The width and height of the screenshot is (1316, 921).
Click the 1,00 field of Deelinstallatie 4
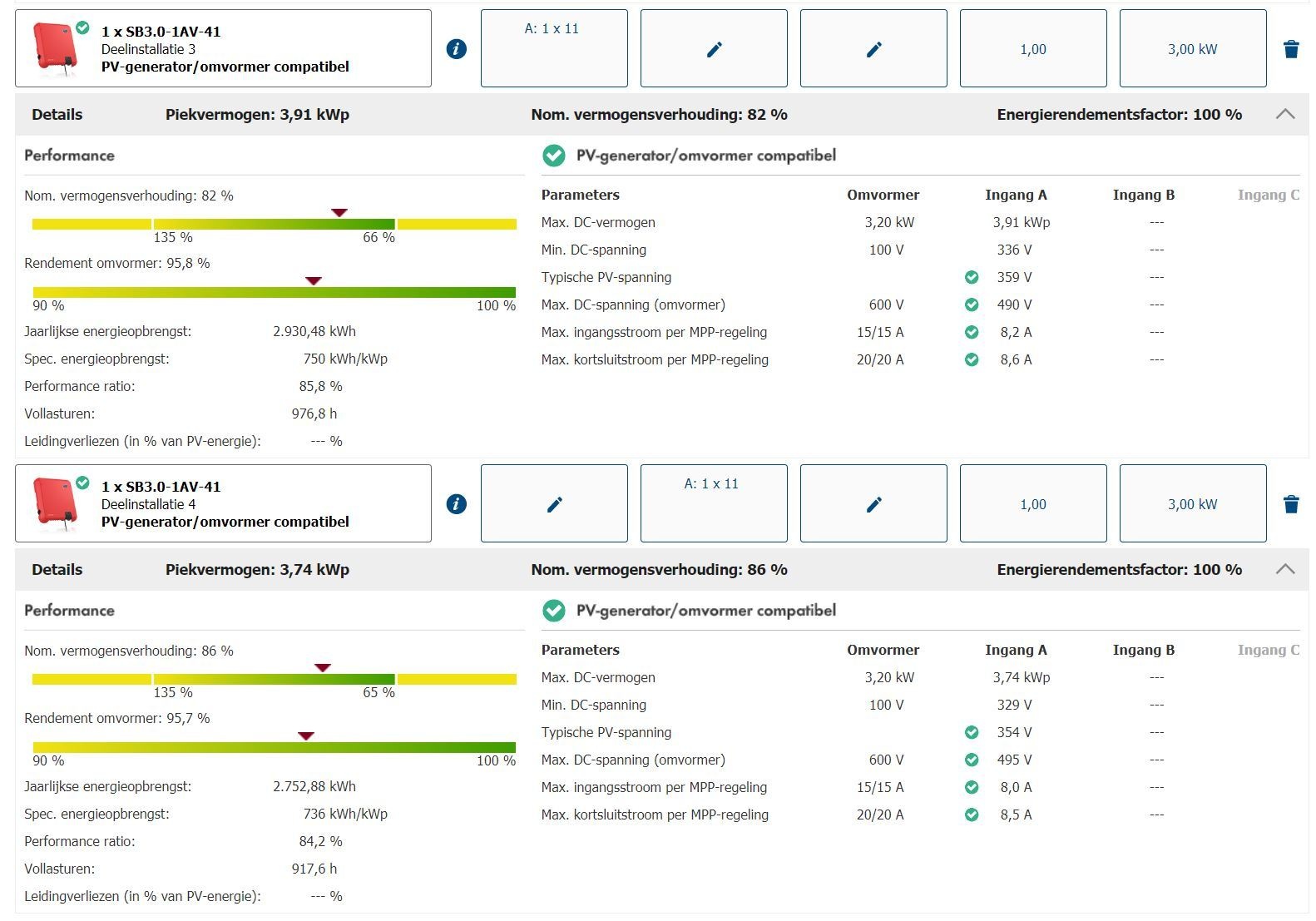pyautogui.click(x=1032, y=504)
